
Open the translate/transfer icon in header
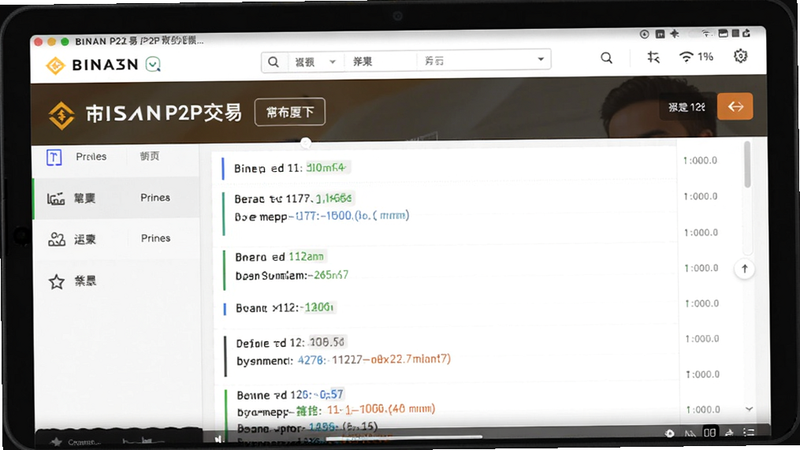click(653, 57)
